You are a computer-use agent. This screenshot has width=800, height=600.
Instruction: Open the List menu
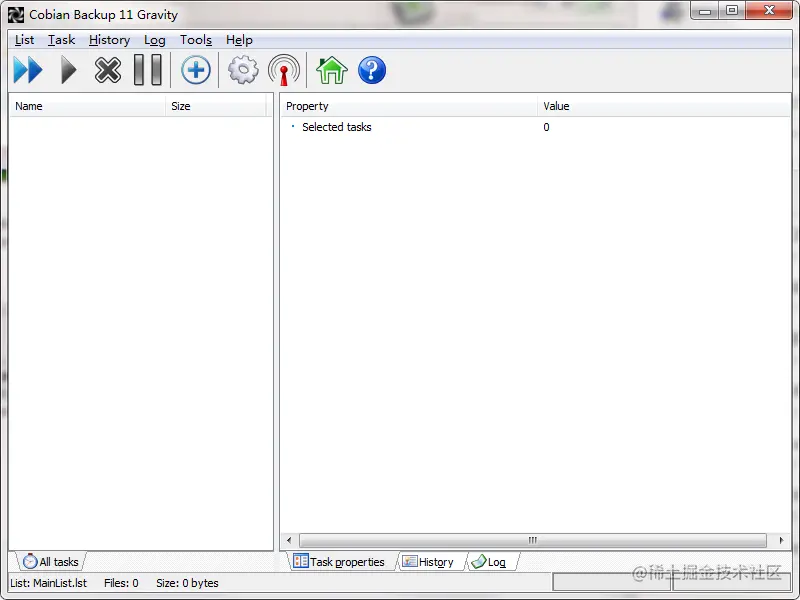[24, 40]
